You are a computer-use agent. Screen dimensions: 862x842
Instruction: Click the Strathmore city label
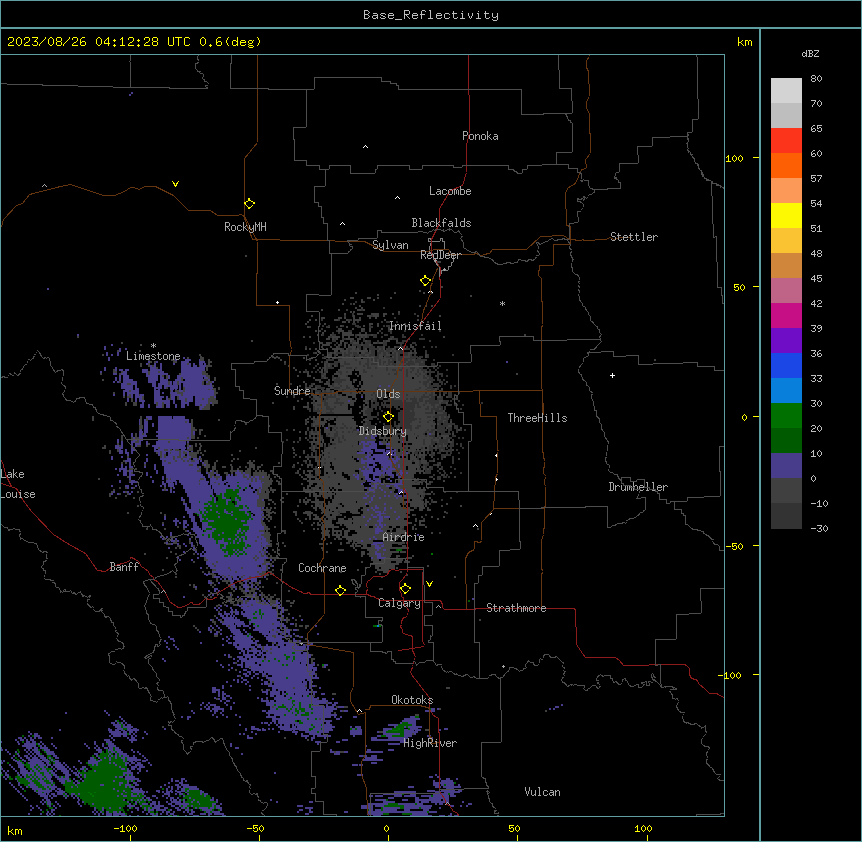[516, 608]
